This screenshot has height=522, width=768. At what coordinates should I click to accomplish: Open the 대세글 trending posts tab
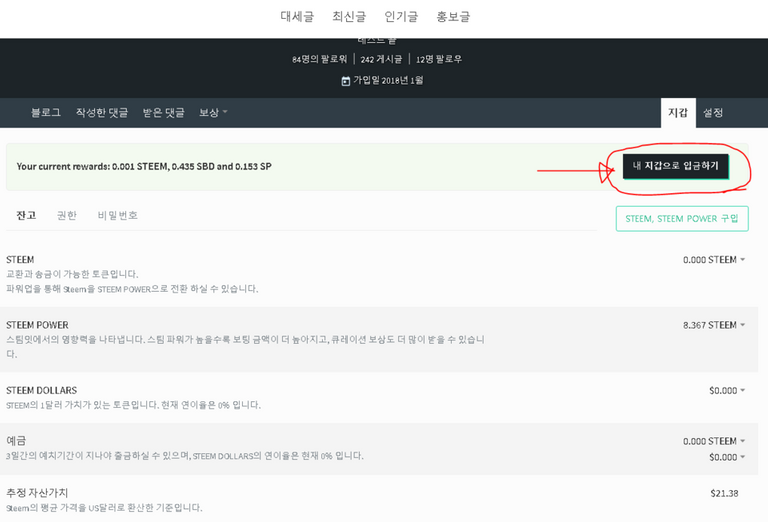297,16
